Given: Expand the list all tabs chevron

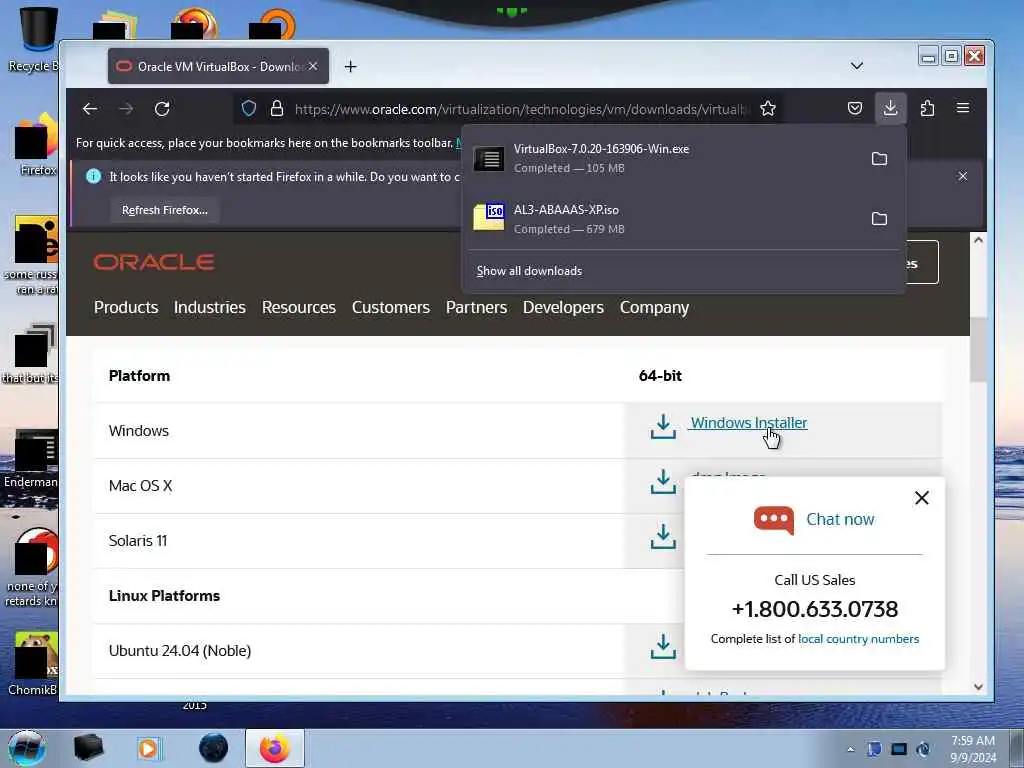Looking at the screenshot, I should 857,67.
